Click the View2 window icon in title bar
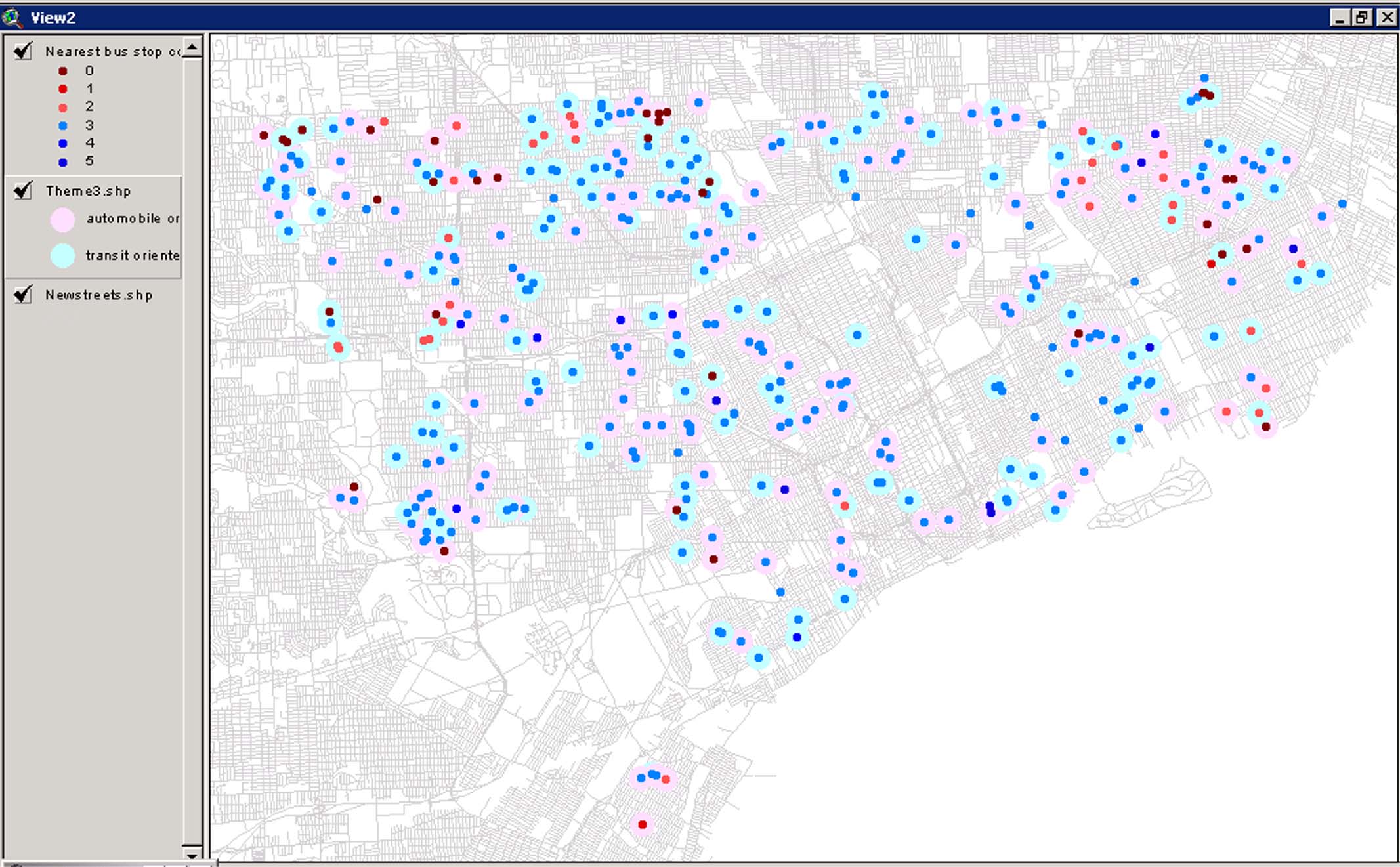This screenshot has width=1400, height=867. (x=12, y=17)
